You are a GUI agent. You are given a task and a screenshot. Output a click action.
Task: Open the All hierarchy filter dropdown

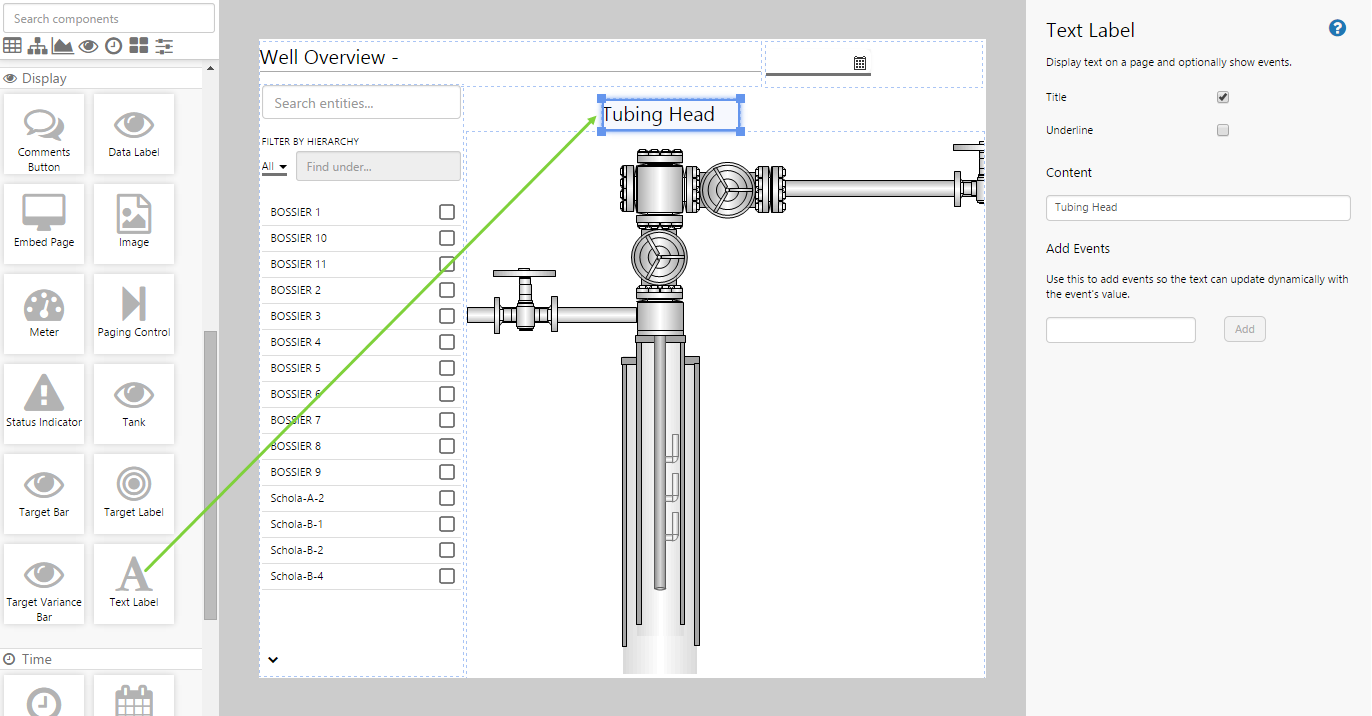[274, 167]
